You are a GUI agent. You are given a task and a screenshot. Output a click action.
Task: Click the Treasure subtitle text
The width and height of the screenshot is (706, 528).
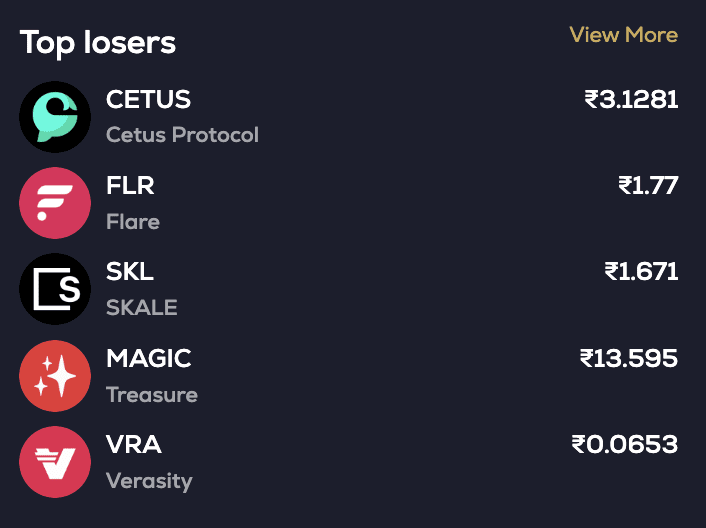152,395
